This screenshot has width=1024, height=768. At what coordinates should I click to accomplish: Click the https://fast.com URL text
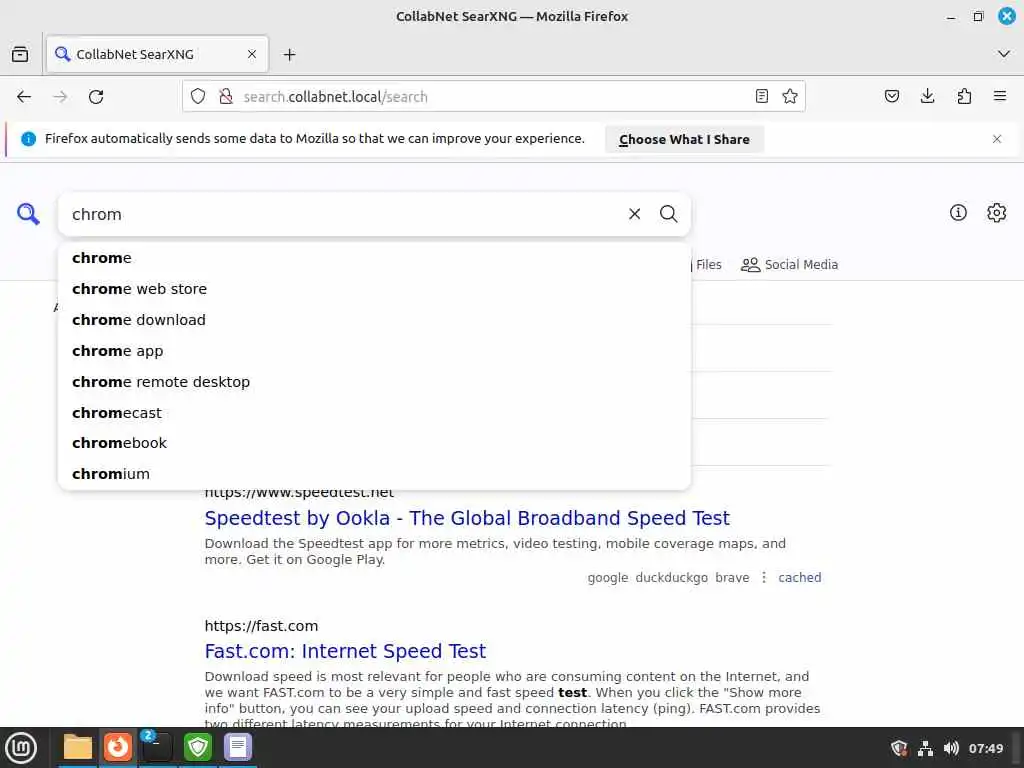point(261,626)
